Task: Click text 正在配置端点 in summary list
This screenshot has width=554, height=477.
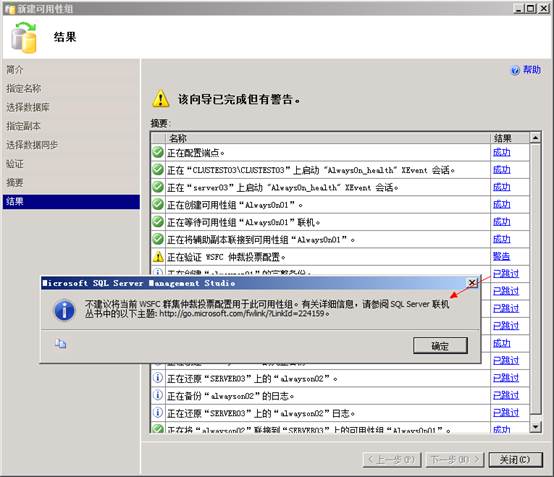Action: click(196, 153)
